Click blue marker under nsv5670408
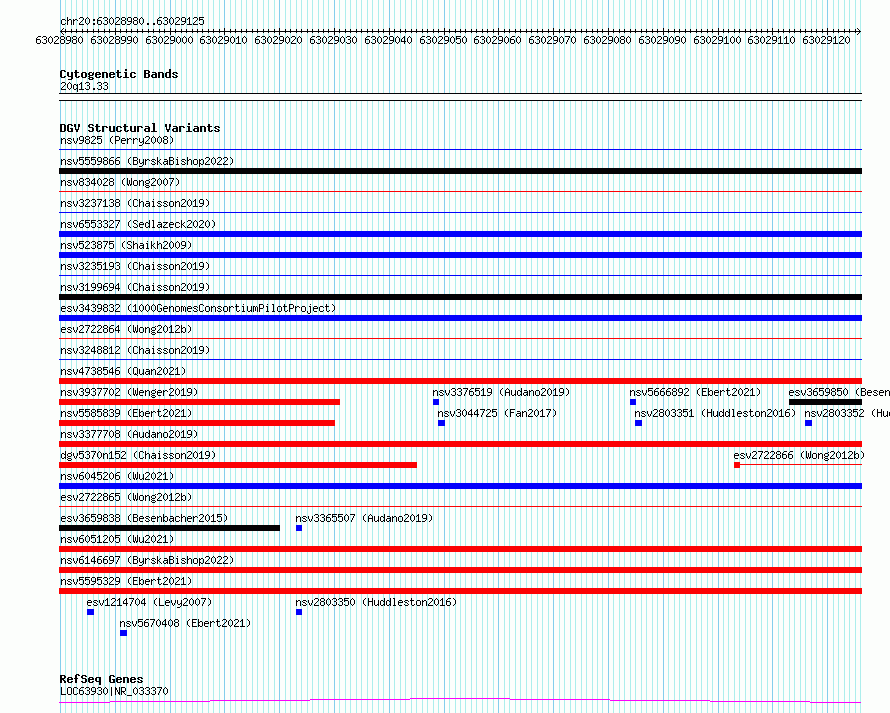Screen dimensions: 890x713 point(123,633)
